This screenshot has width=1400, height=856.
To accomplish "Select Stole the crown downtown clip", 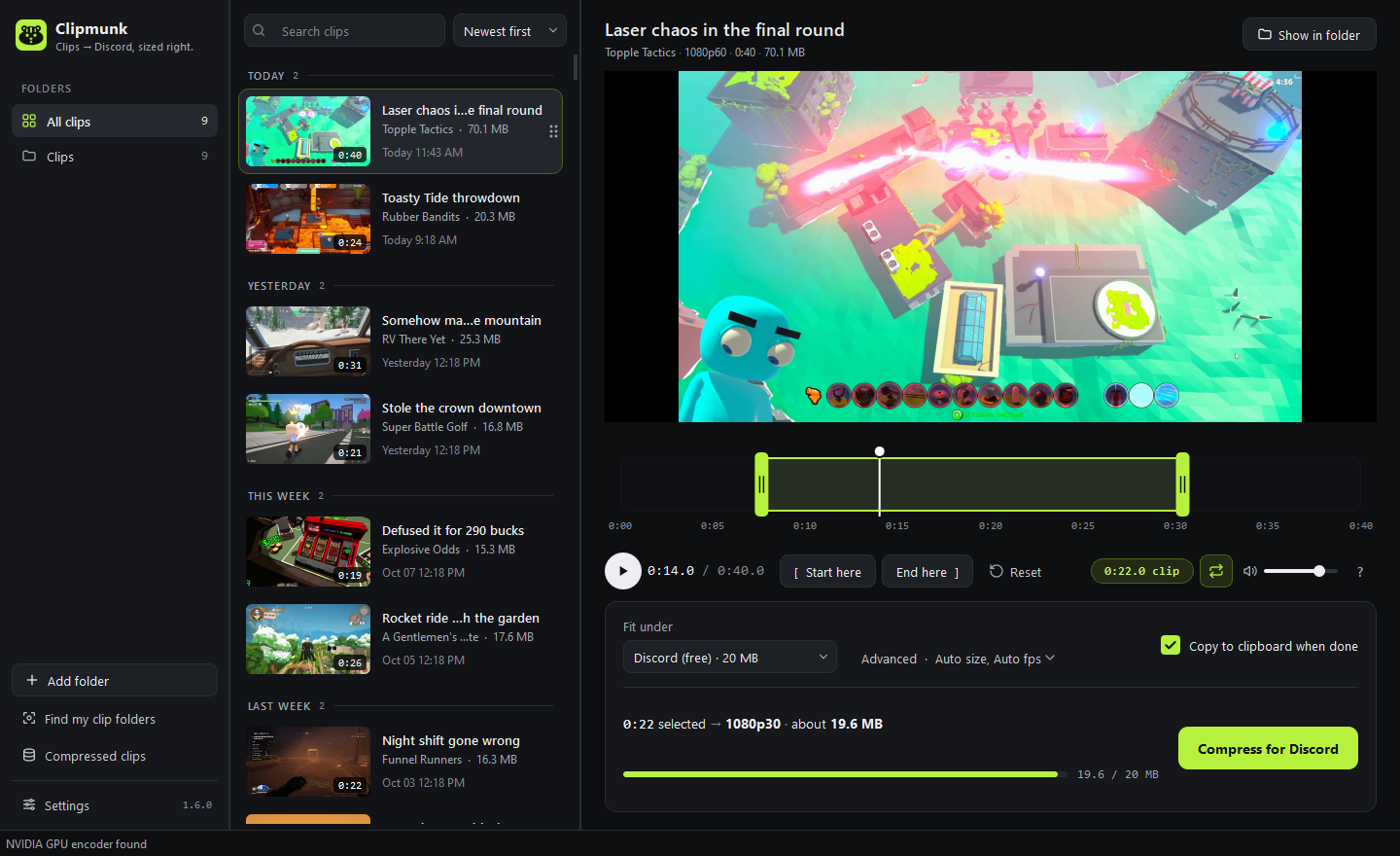I will [401, 429].
